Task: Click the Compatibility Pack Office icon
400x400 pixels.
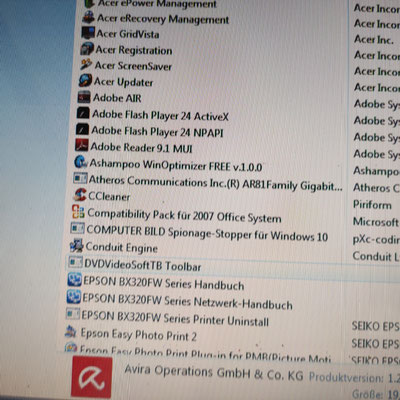Action: (78, 212)
